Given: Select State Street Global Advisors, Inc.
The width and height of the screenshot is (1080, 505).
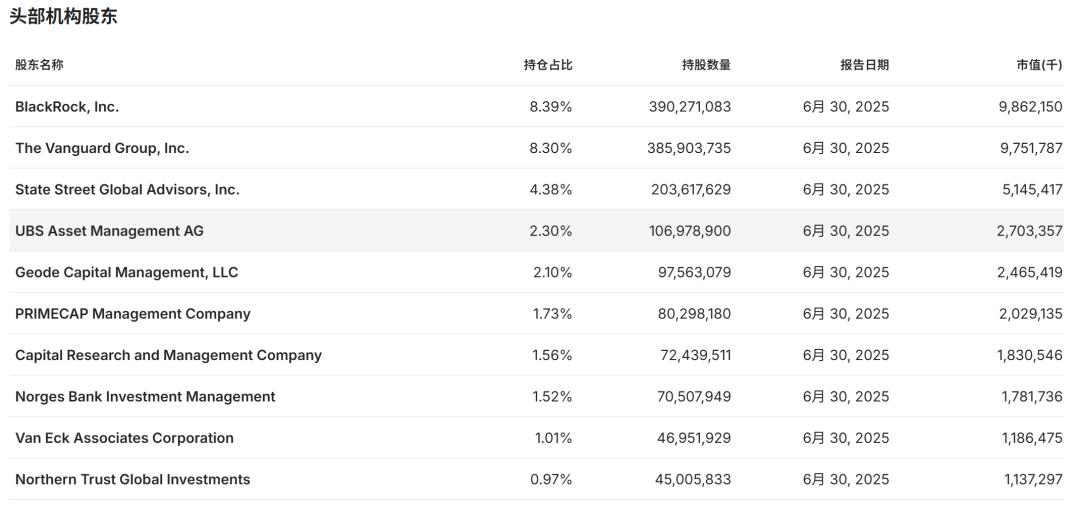Looking at the screenshot, I should (127, 190).
